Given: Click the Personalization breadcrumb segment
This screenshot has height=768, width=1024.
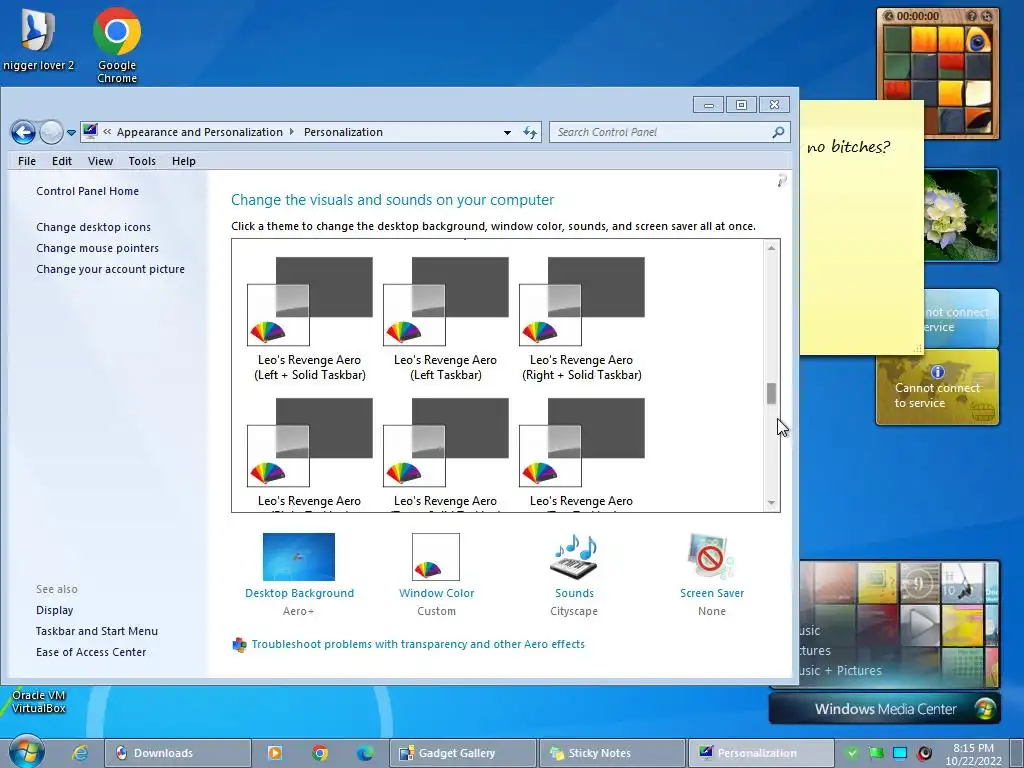Looking at the screenshot, I should pyautogui.click(x=344, y=132).
